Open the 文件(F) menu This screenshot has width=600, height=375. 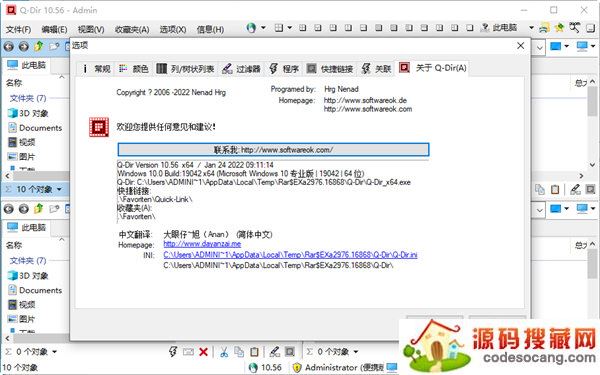coord(18,29)
